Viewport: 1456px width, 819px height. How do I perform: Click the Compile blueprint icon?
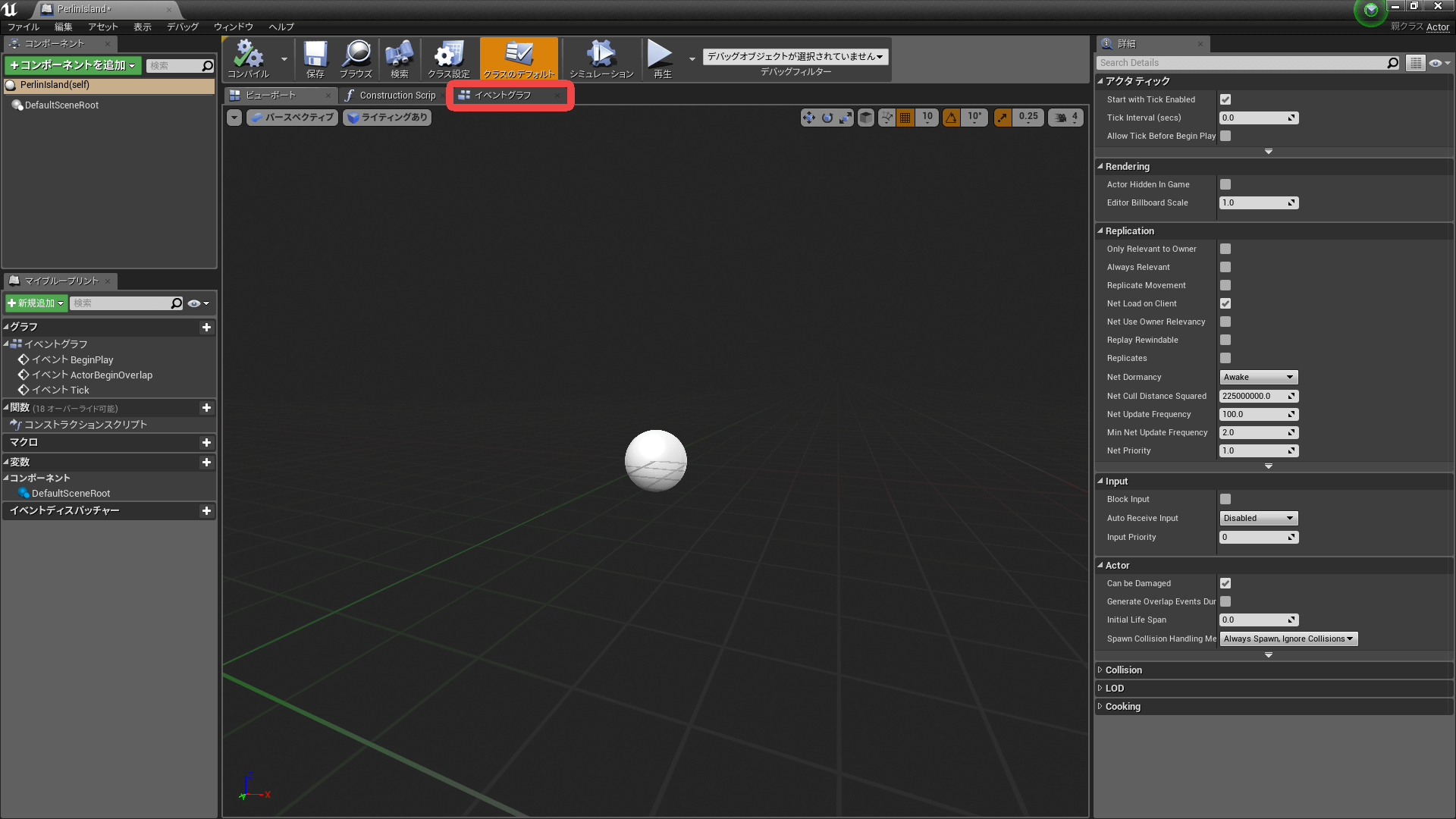[248, 55]
